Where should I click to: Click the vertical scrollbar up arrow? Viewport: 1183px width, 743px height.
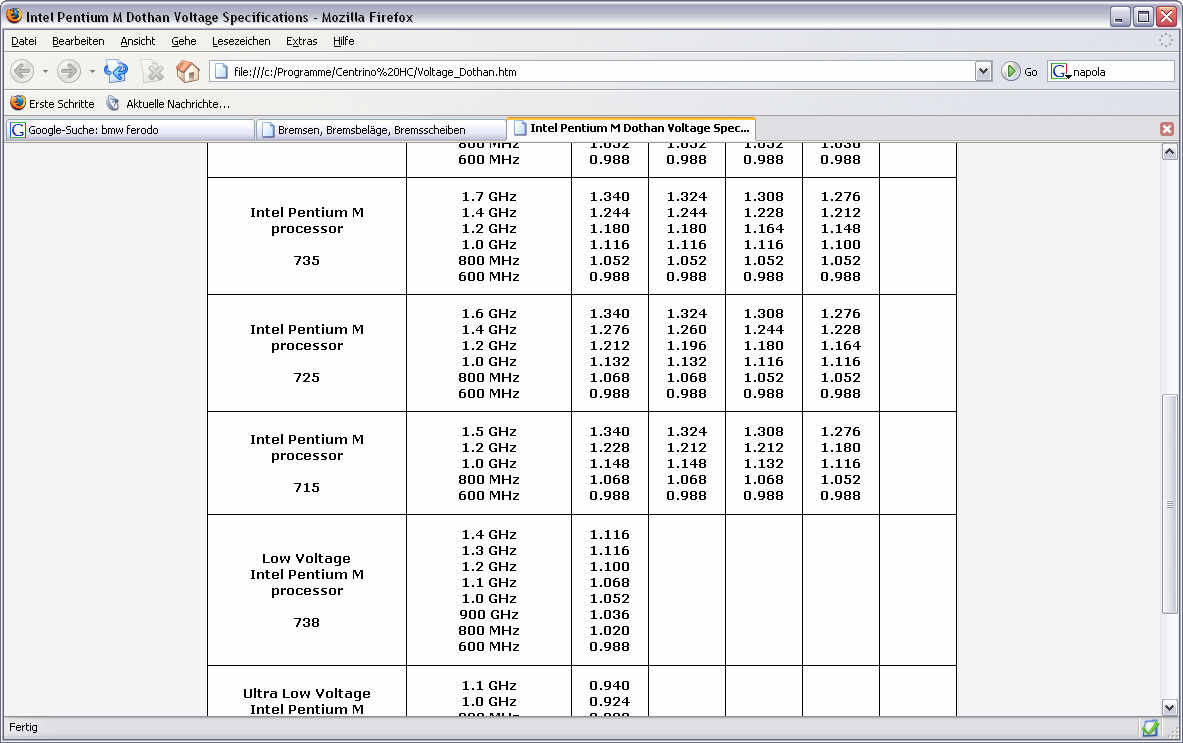[x=1169, y=152]
